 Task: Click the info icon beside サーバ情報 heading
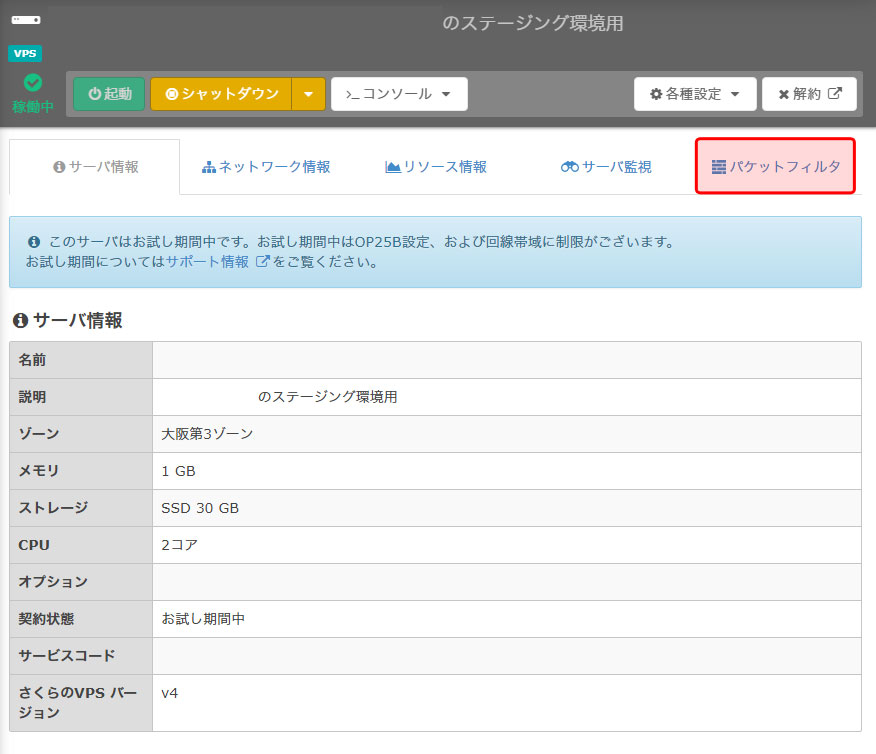[21, 321]
